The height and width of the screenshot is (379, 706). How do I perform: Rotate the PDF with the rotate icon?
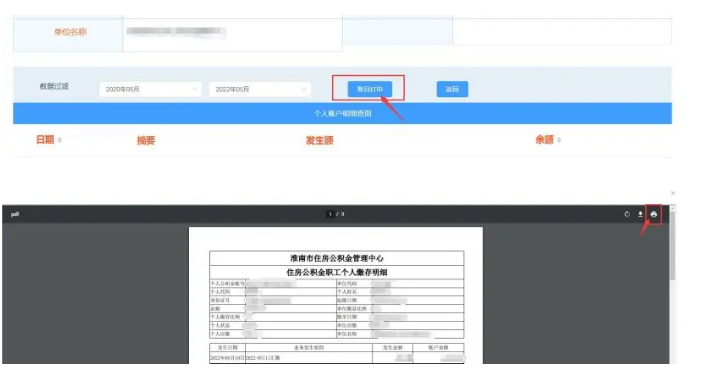(627, 214)
